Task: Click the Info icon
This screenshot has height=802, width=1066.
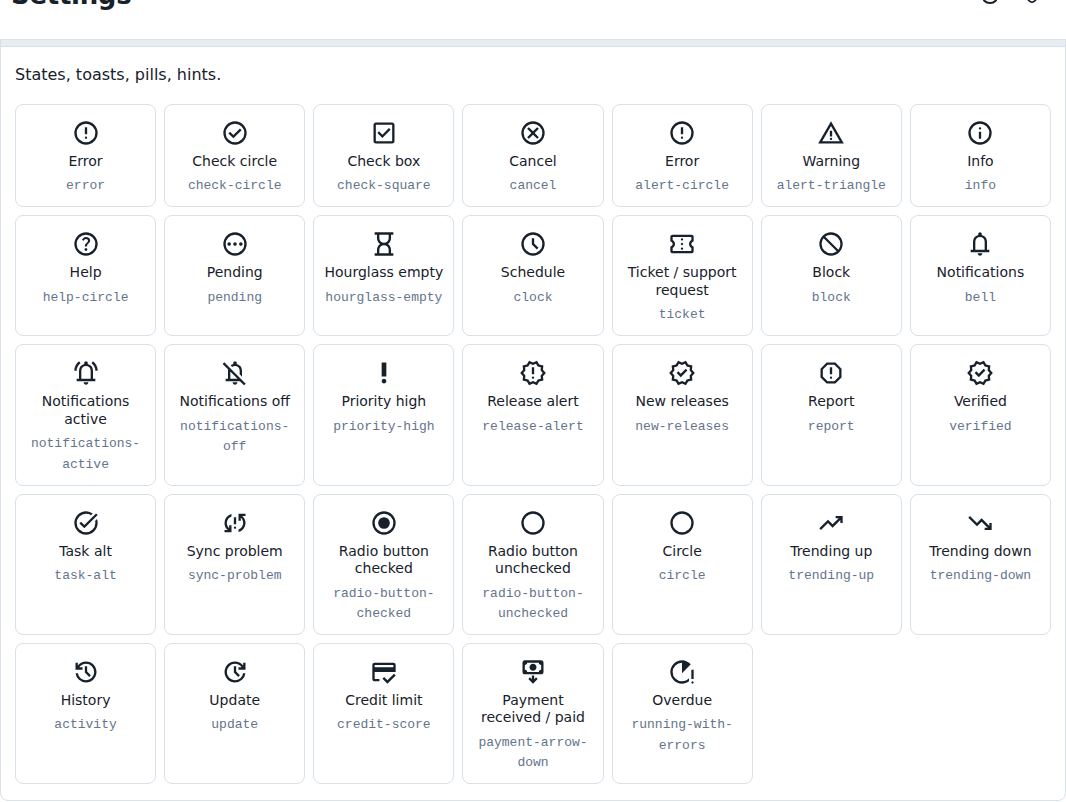Action: 980,133
